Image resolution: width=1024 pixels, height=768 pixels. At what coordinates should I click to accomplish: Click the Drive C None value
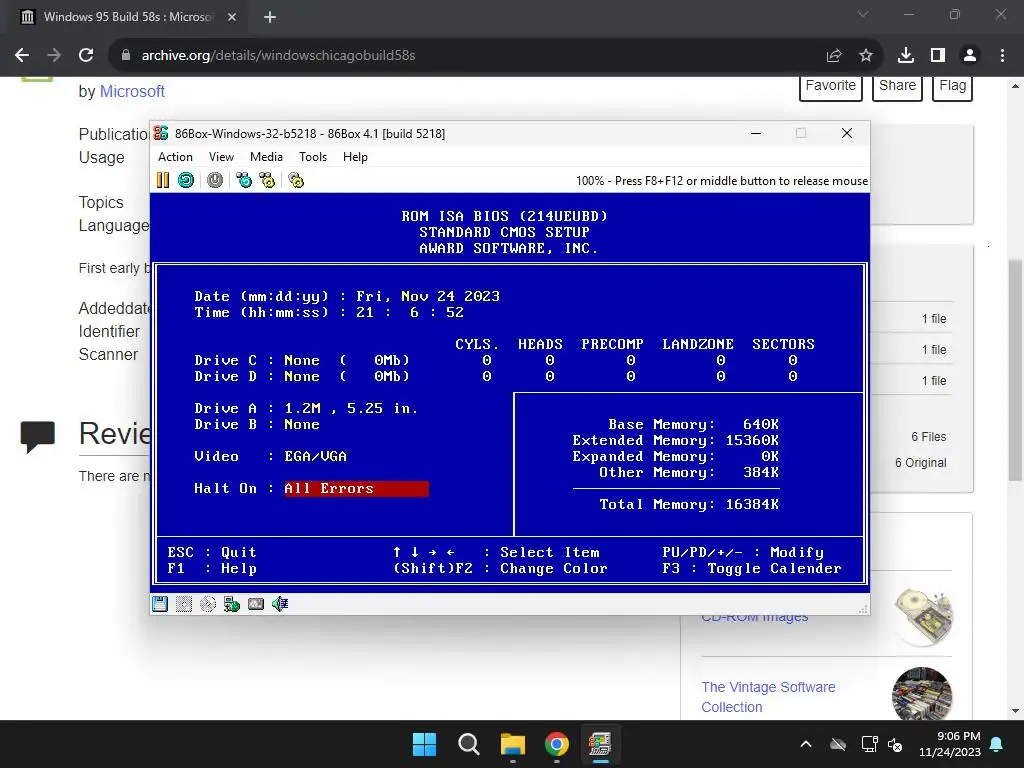click(302, 360)
